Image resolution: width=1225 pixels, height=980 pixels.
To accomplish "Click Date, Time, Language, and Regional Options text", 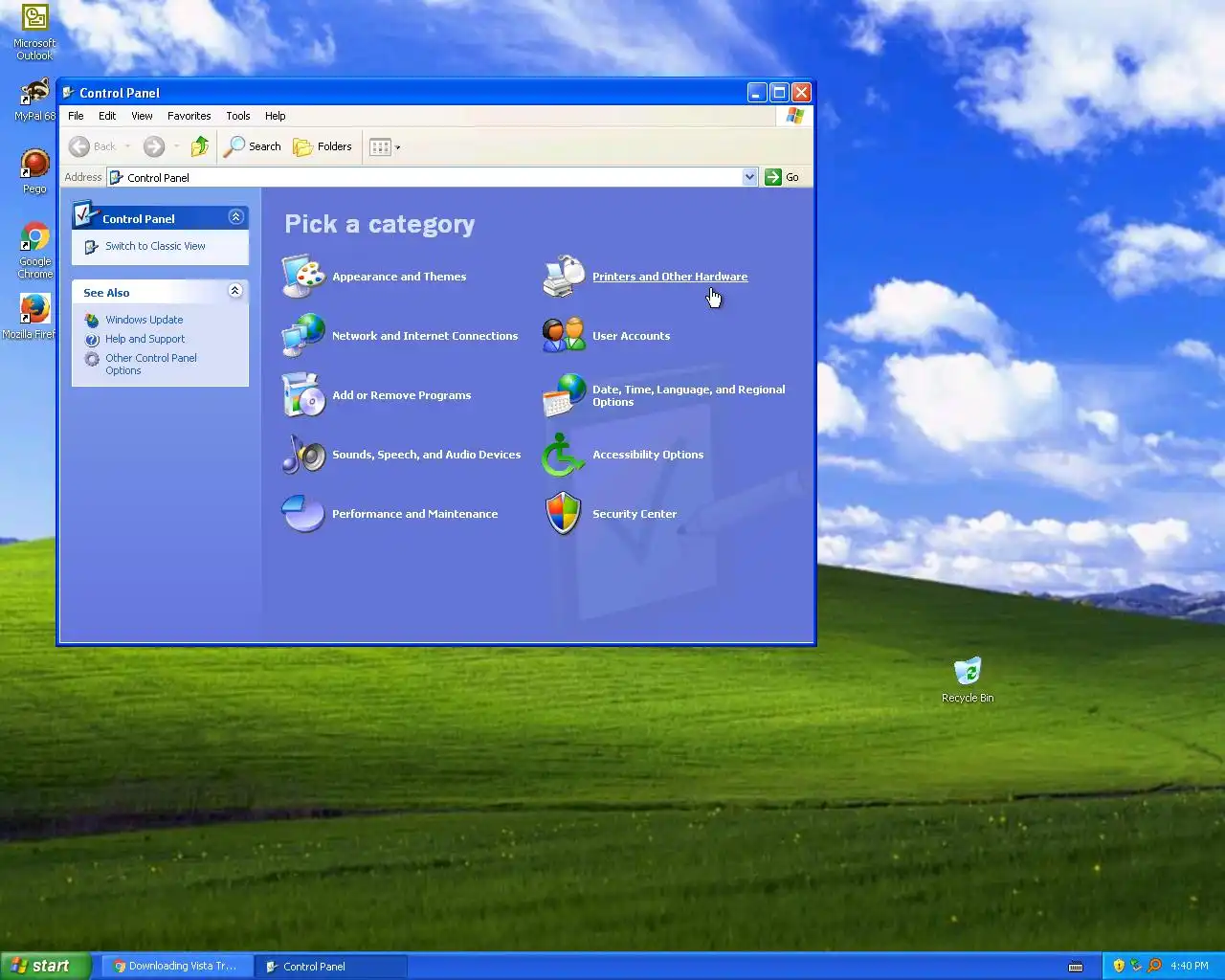I will pos(688,395).
